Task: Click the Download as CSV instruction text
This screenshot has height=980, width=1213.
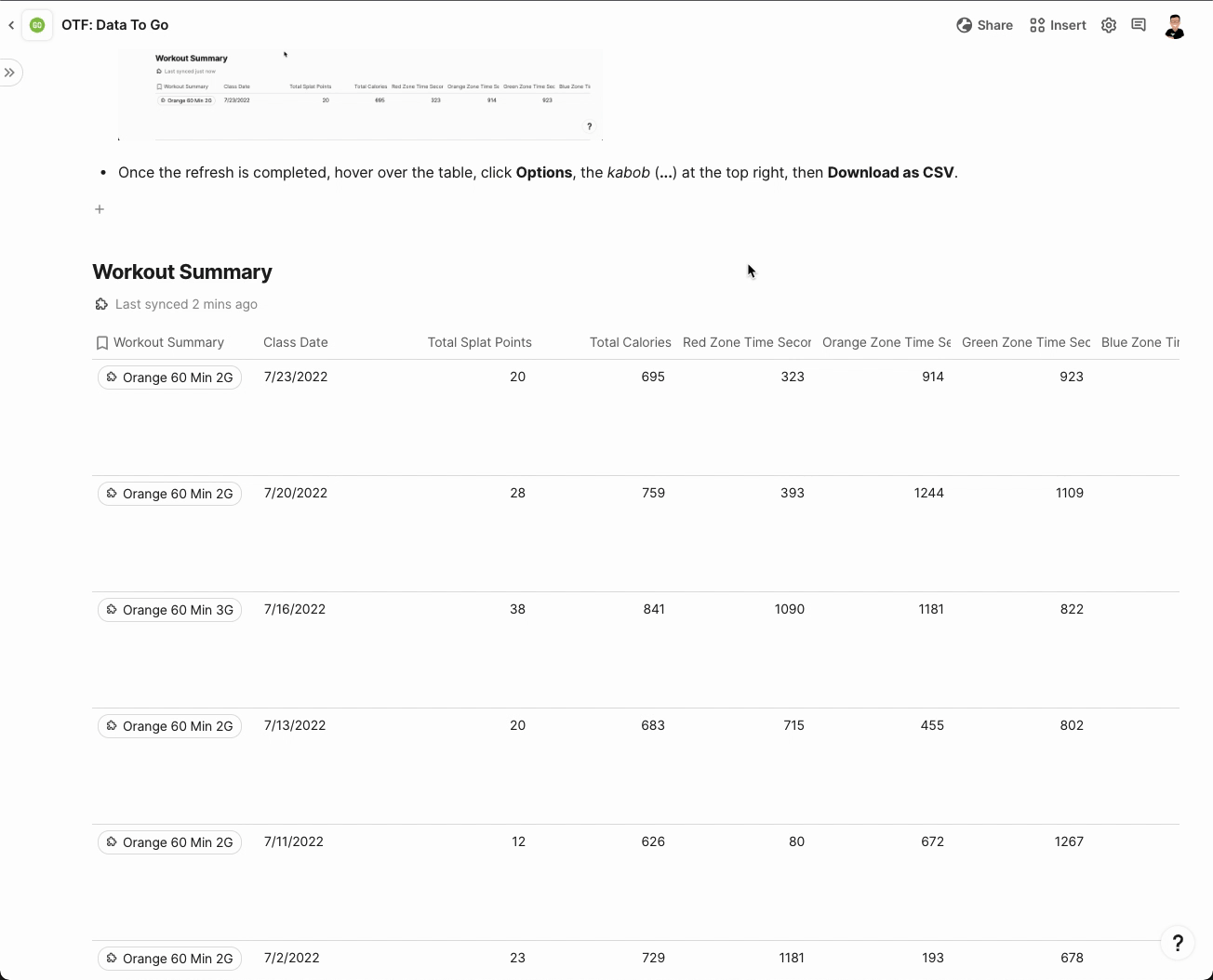Action: [x=890, y=172]
